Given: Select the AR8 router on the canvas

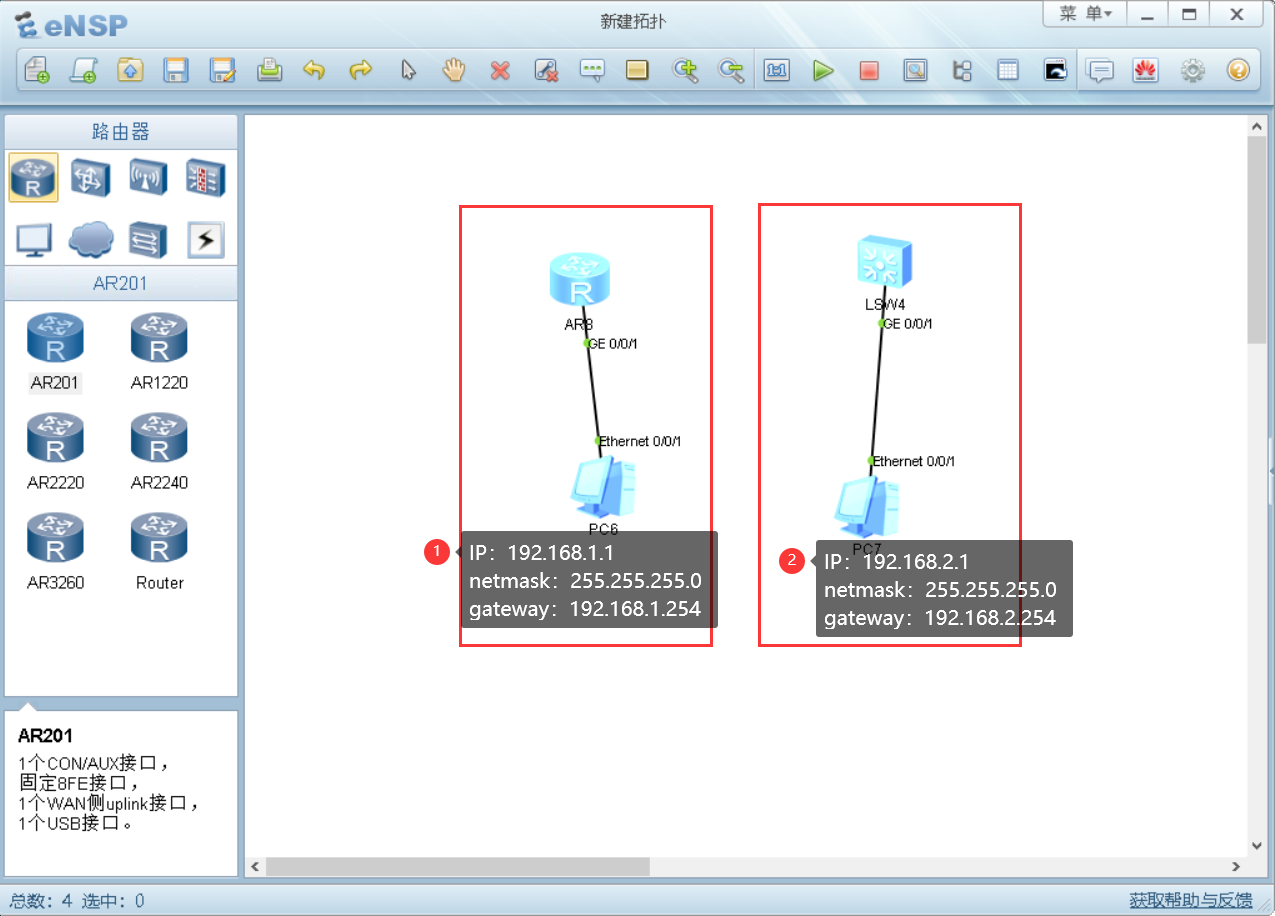Looking at the screenshot, I should pos(579,279).
